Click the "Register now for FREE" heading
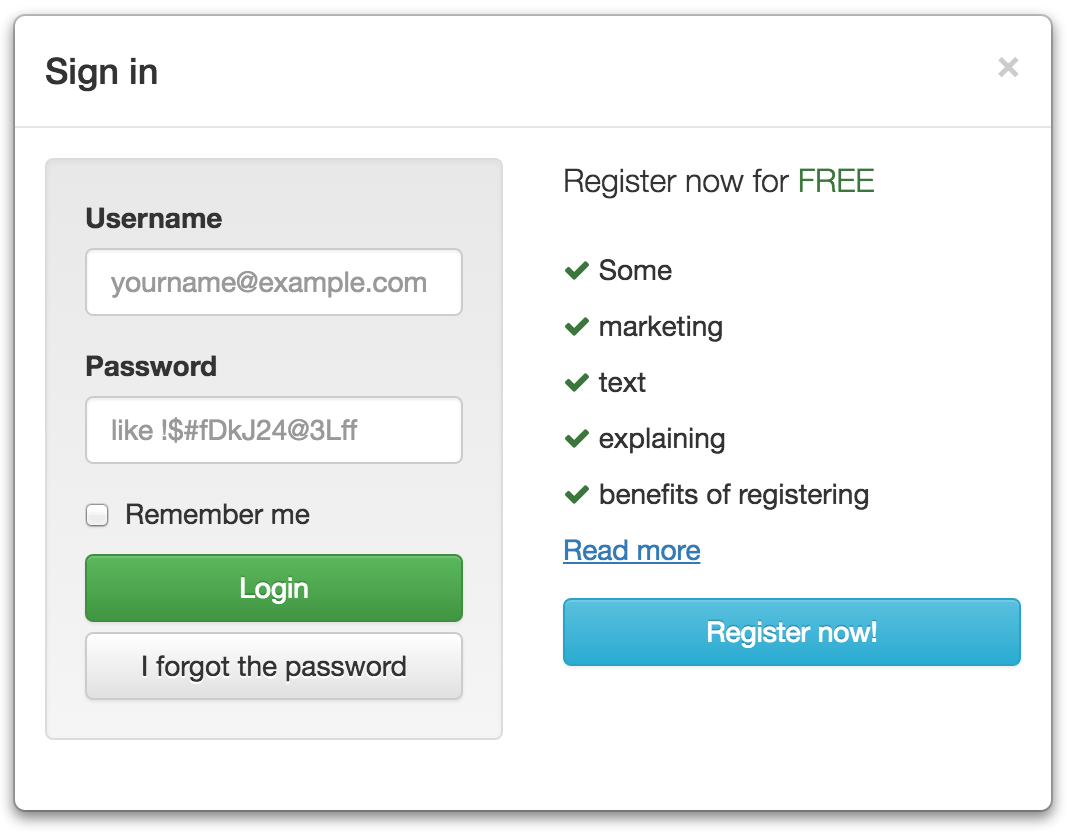The image size is (1069, 836). (718, 181)
